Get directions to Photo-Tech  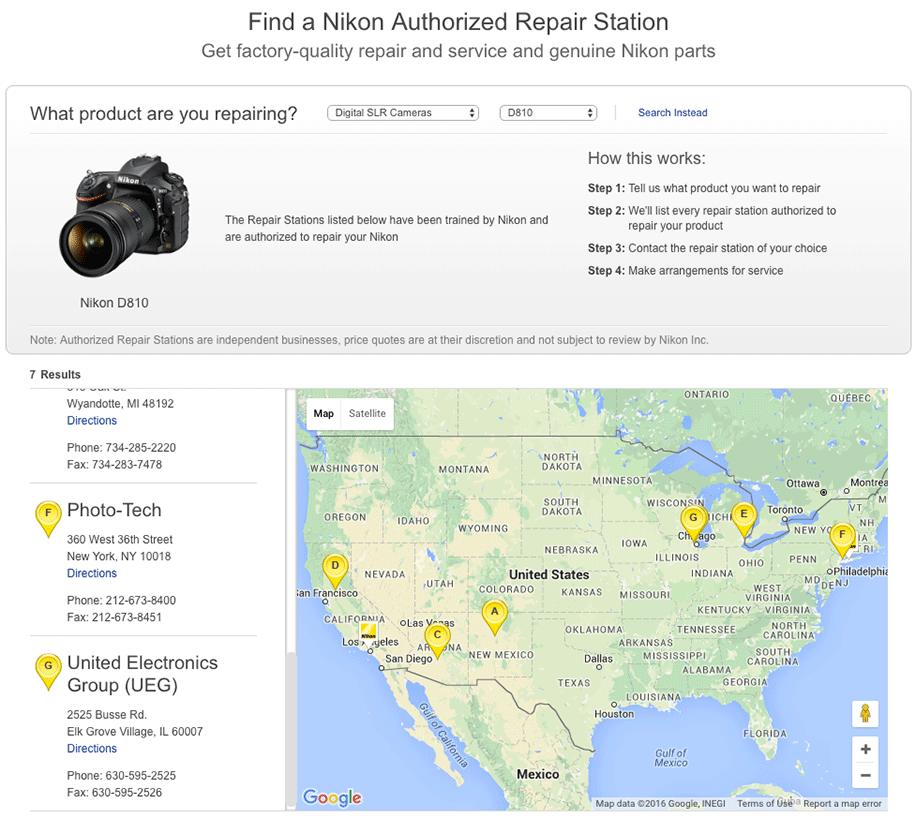92,574
